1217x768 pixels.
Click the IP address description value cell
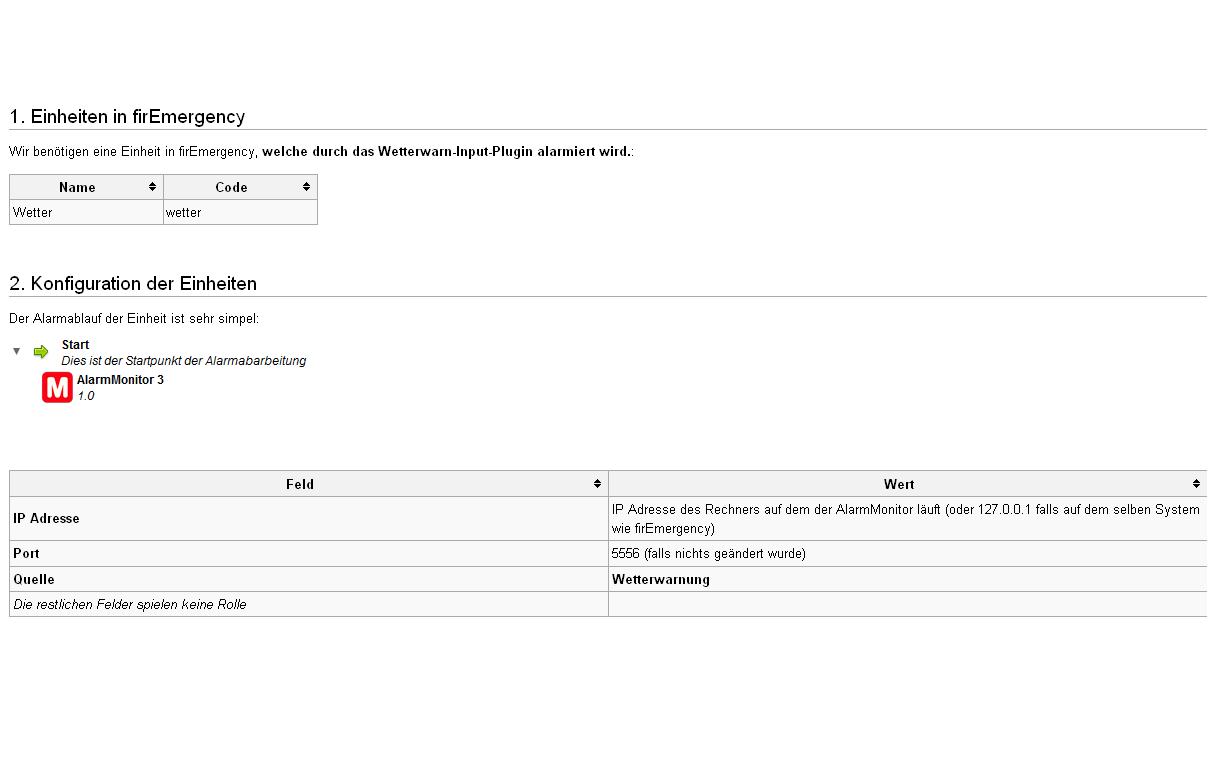point(905,519)
